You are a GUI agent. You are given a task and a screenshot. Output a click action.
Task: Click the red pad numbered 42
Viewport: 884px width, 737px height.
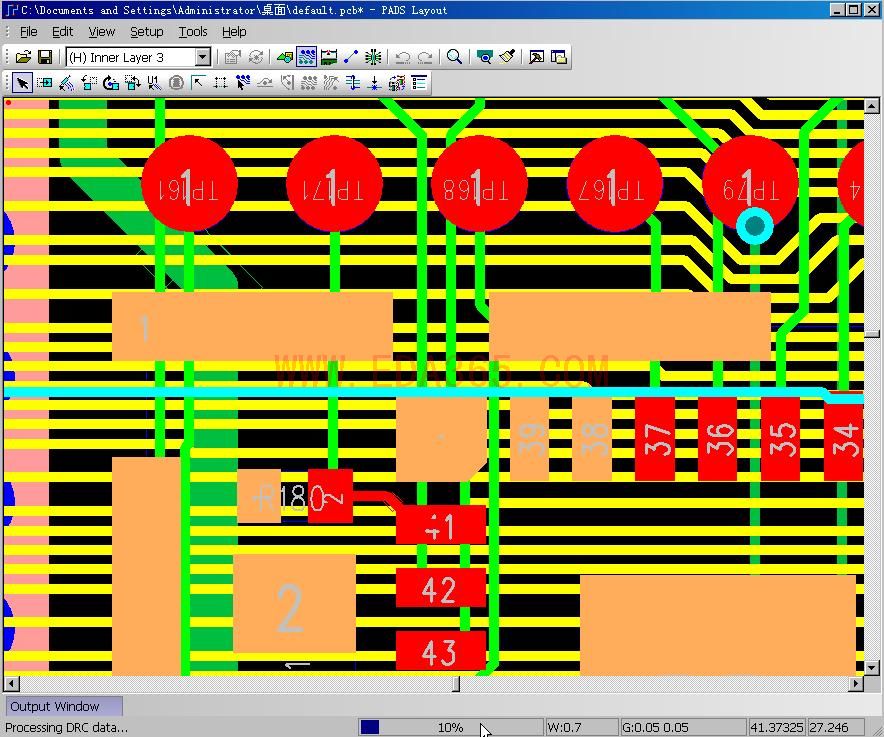[440, 589]
